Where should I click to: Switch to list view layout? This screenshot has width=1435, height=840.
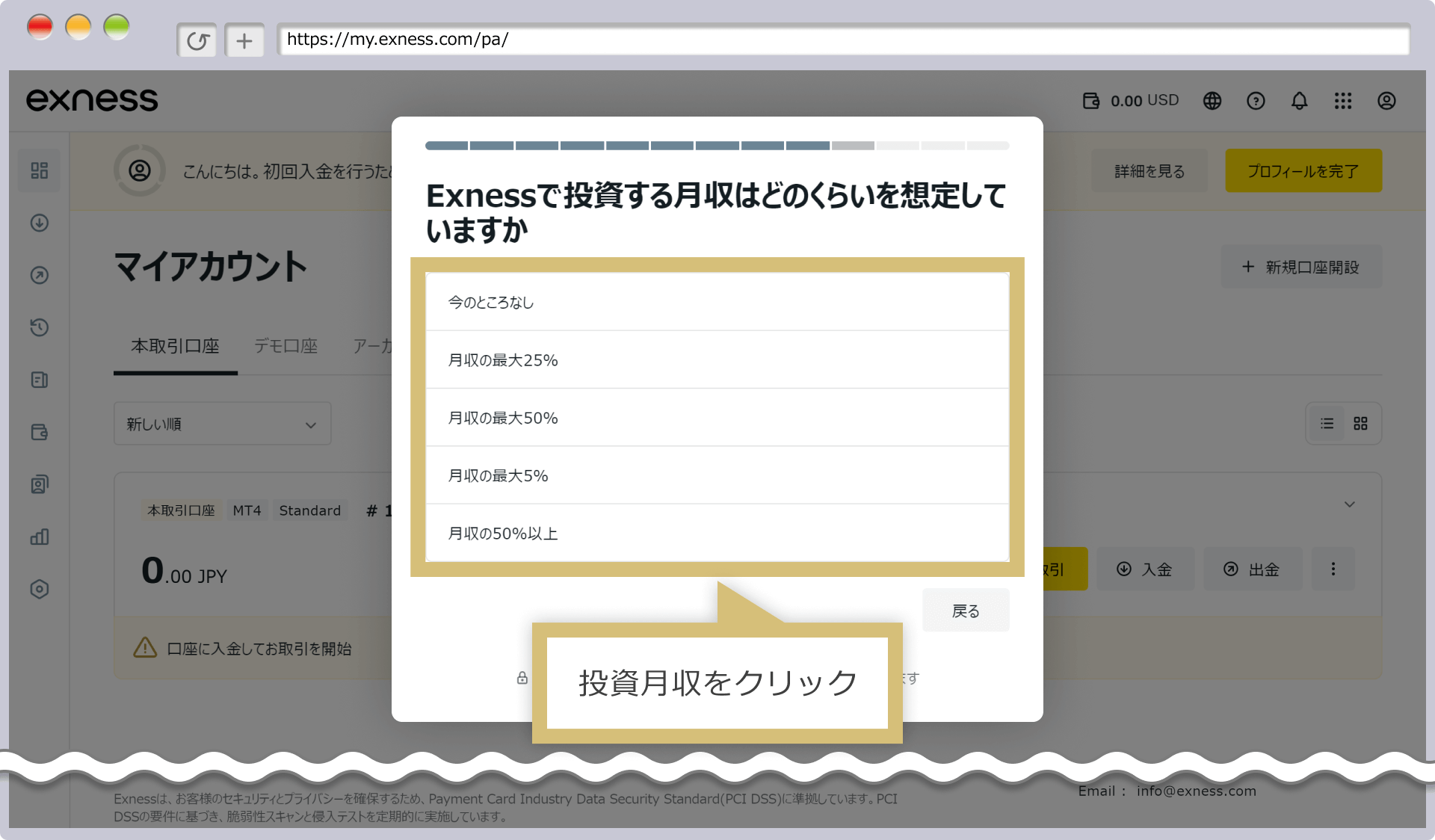pyautogui.click(x=1327, y=424)
